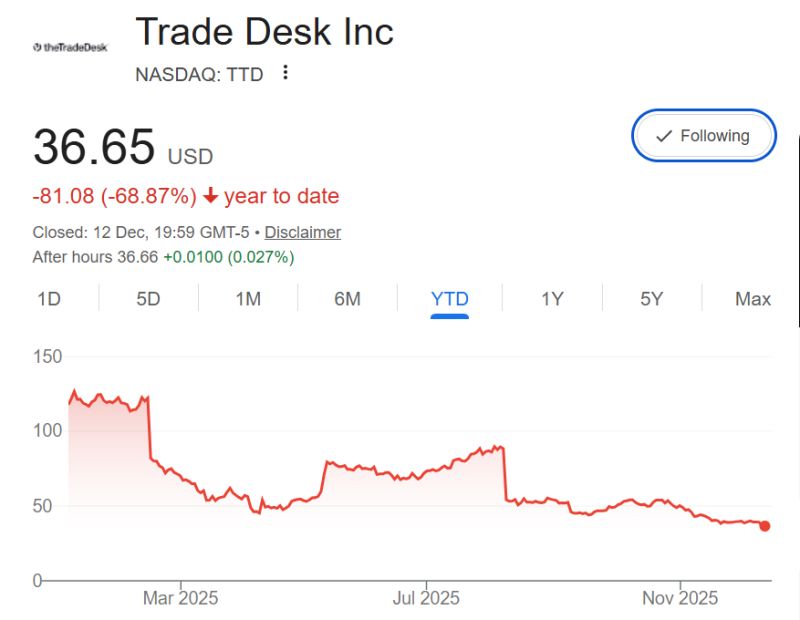
Task: Switch to the 6M range
Action: [348, 298]
